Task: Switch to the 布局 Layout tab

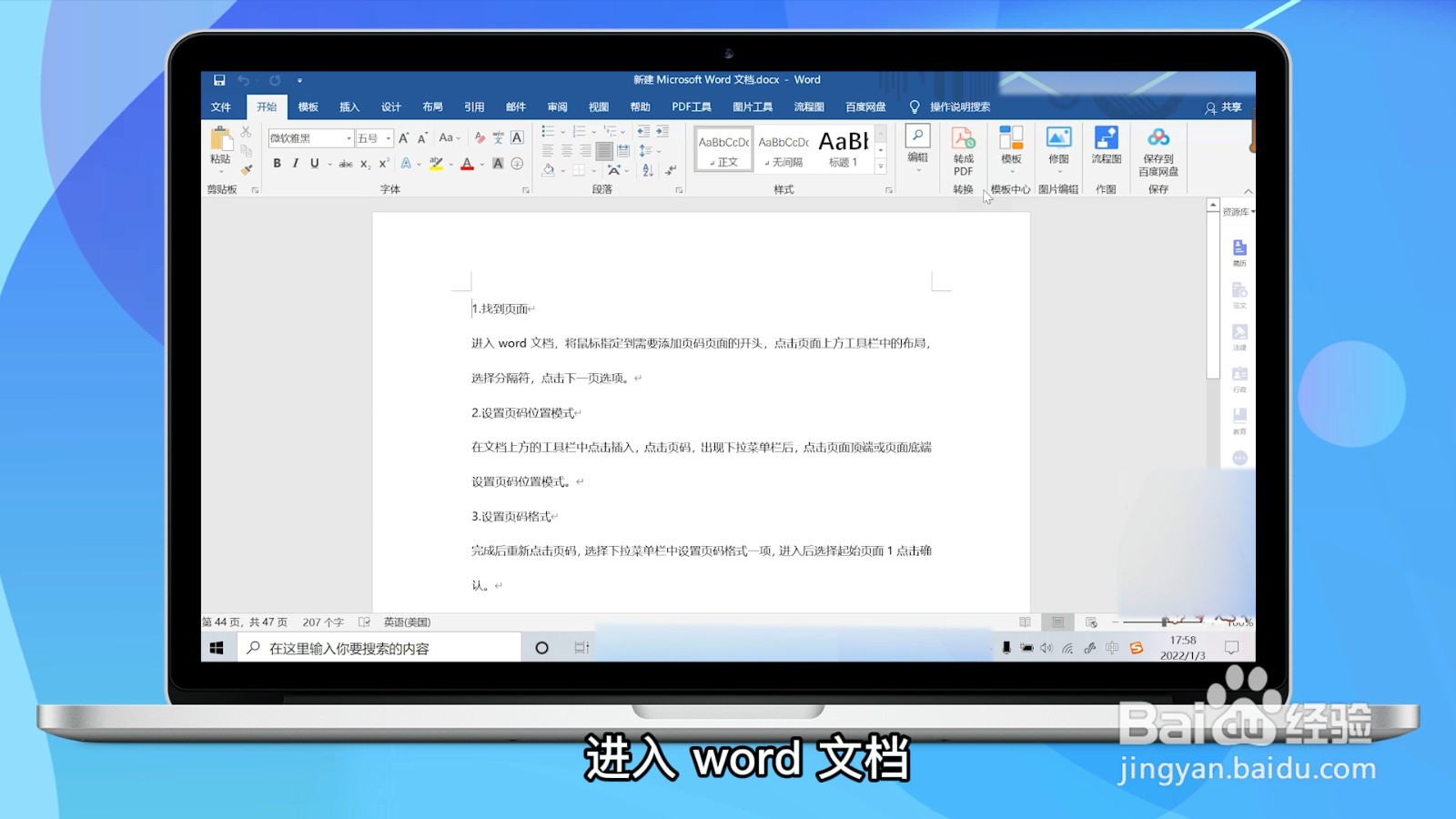Action: pos(432,107)
